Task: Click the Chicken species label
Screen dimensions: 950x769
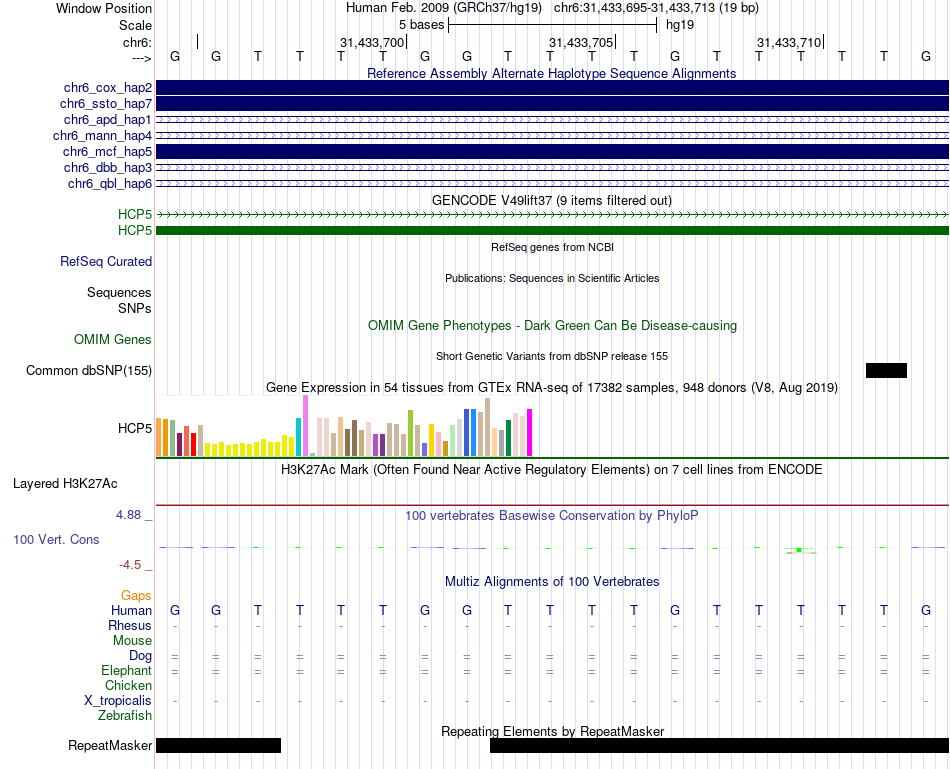Action: [x=128, y=685]
